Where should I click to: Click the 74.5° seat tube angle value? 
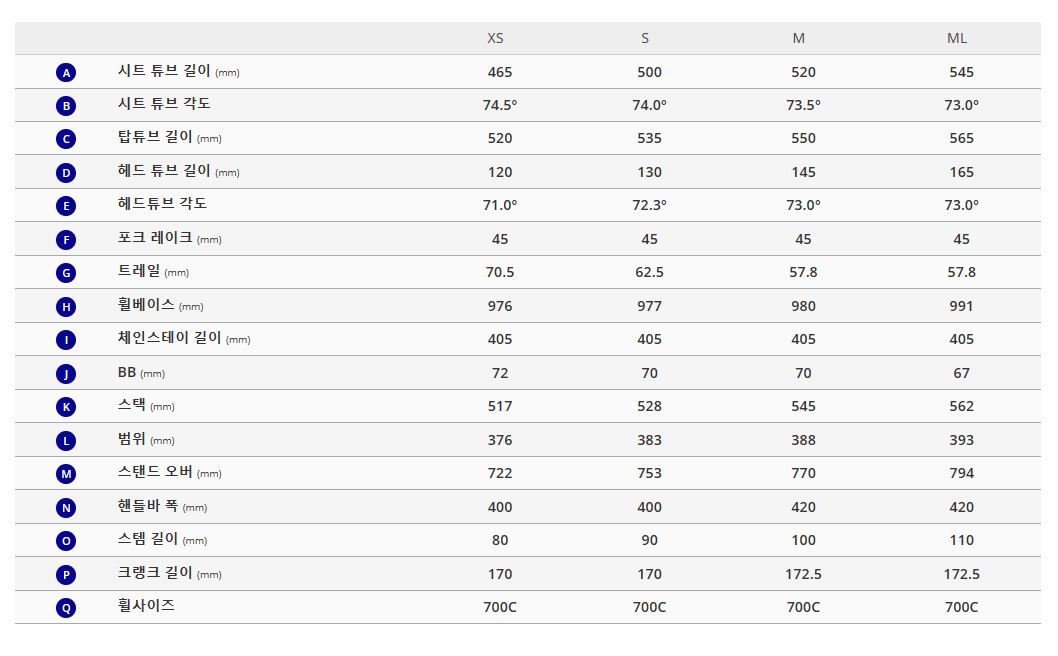tap(500, 105)
